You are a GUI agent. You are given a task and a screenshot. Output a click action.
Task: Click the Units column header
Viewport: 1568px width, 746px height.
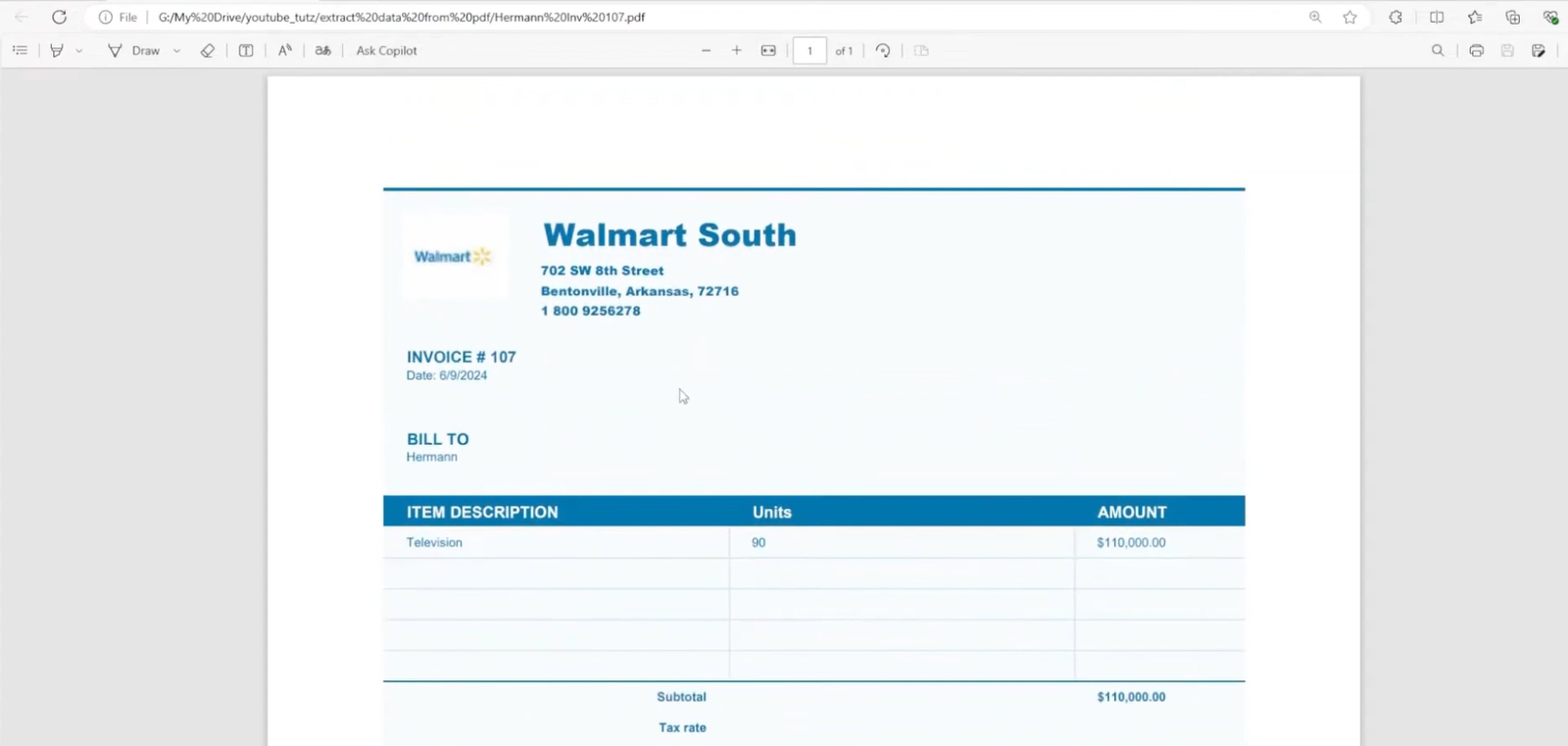point(772,512)
